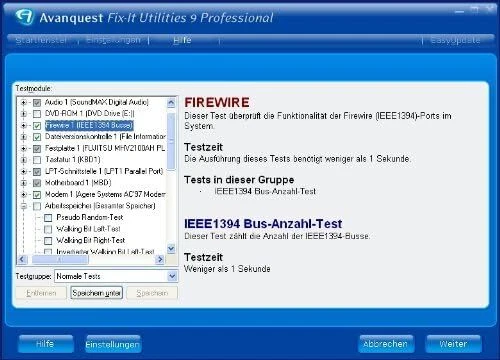Select the Walking Bit Right-Test item
The width and height of the screenshot is (500, 360).
91,240
